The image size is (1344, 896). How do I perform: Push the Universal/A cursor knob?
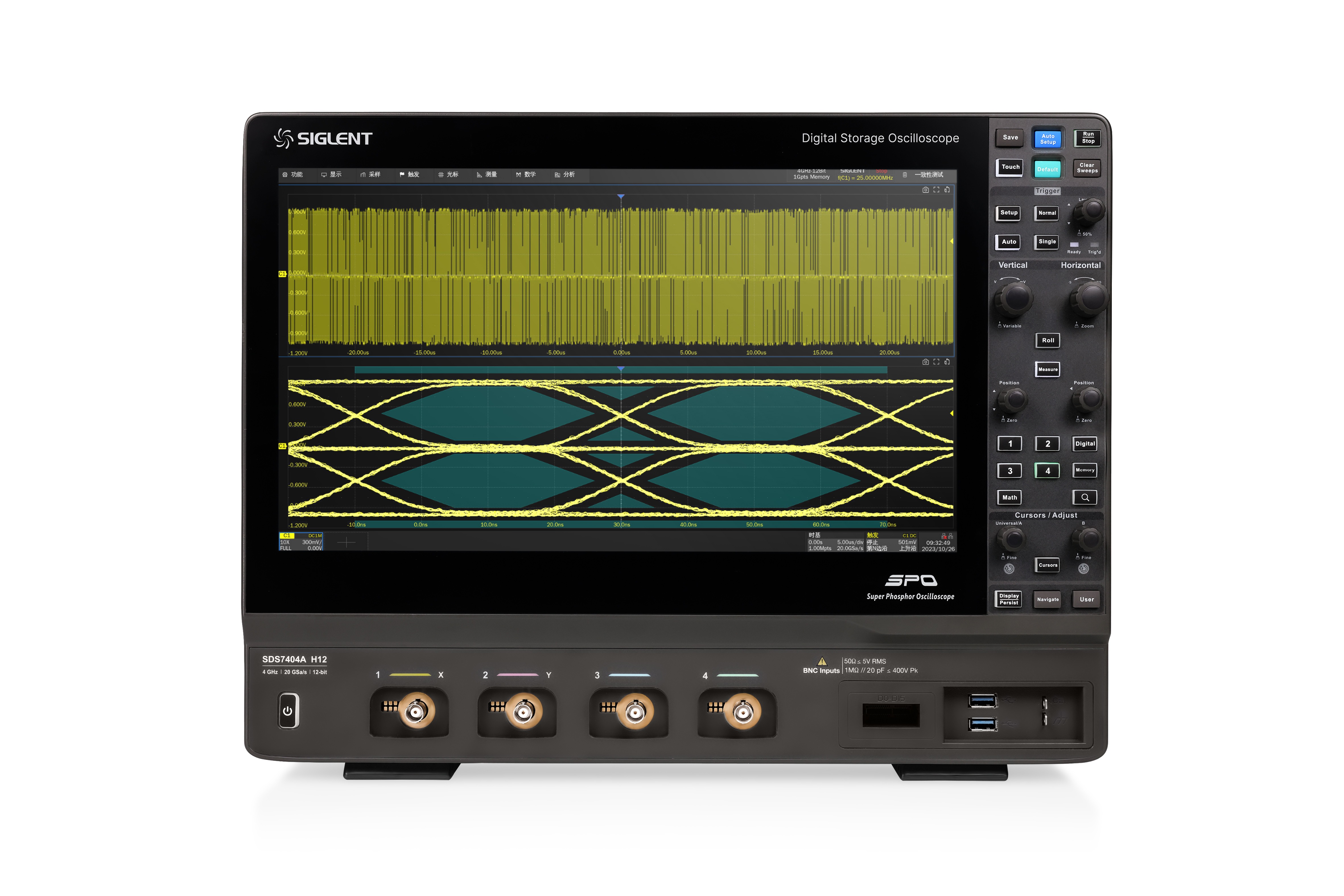coord(1013,538)
